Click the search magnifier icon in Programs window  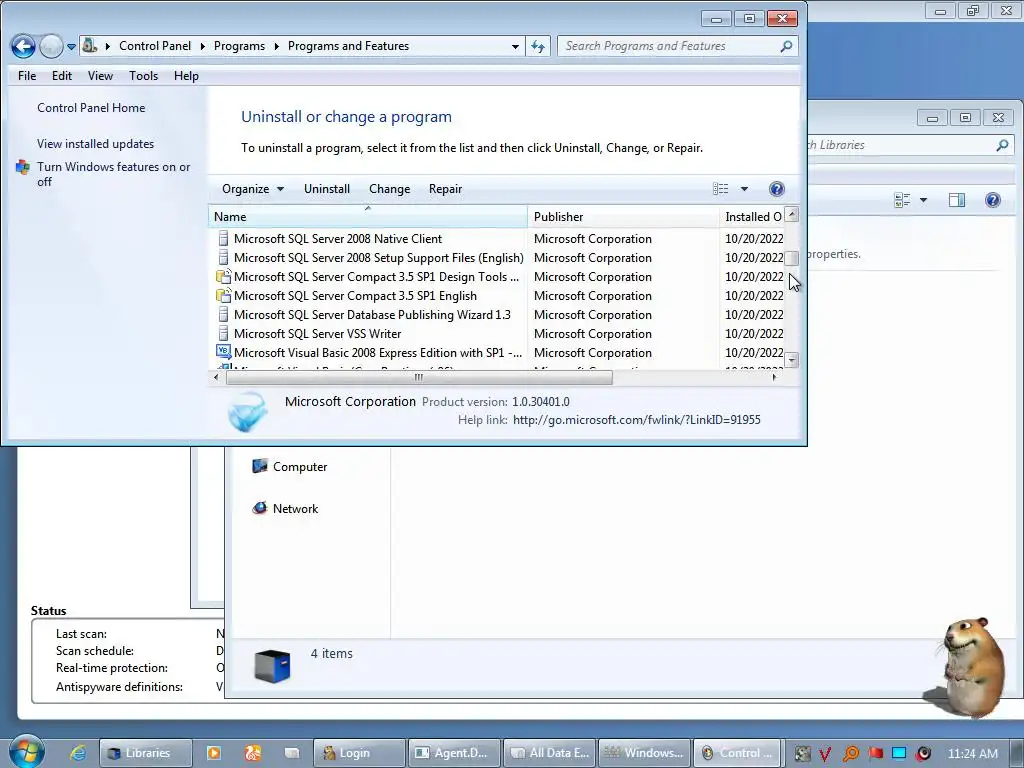click(x=786, y=46)
